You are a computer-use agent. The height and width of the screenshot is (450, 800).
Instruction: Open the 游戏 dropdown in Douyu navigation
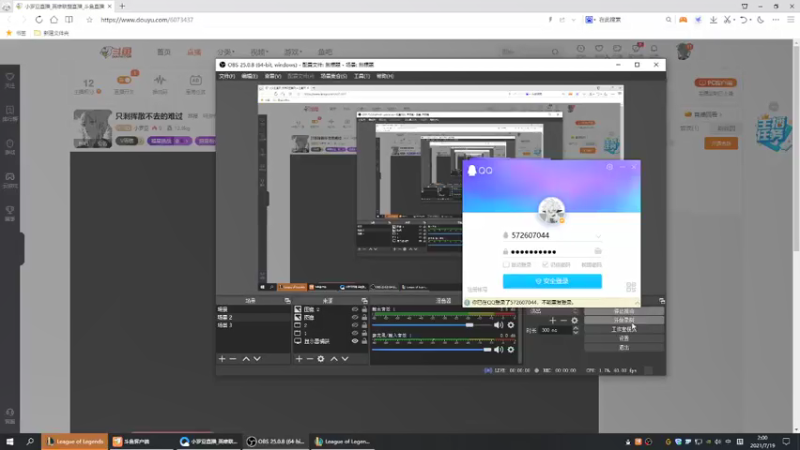(293, 52)
